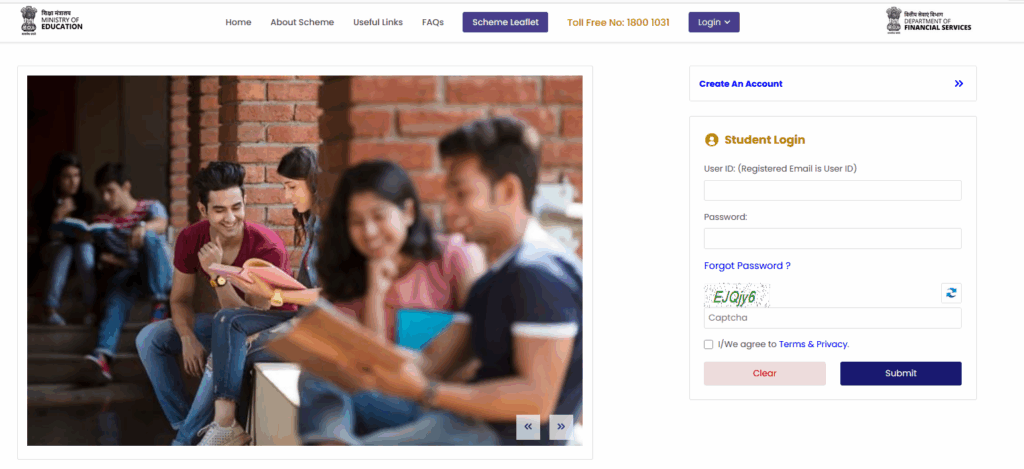The height and width of the screenshot is (469, 1024).
Task: Open the About Scheme page
Action: coord(302,22)
